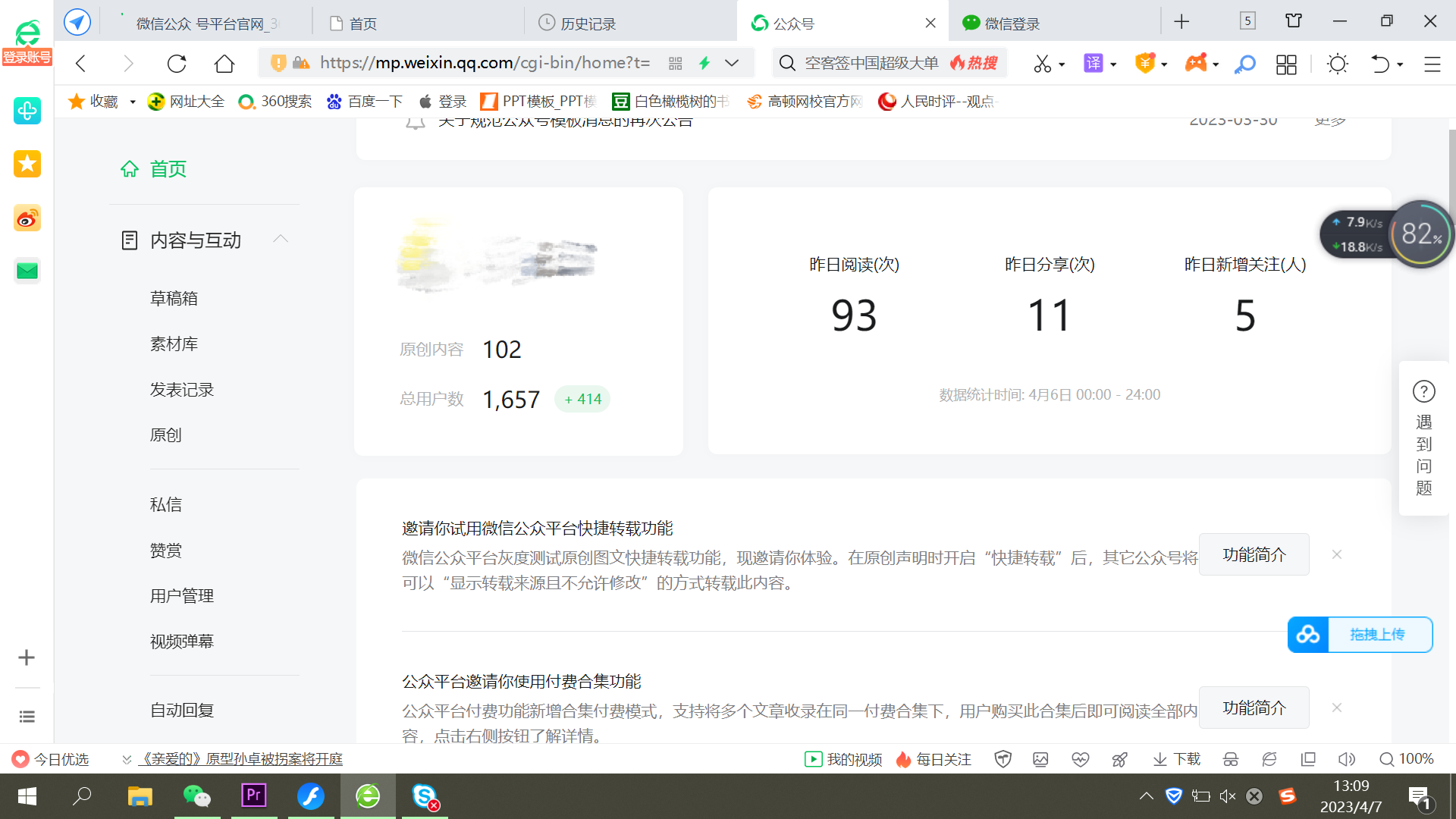Open the 下载 download manager

click(x=1175, y=759)
